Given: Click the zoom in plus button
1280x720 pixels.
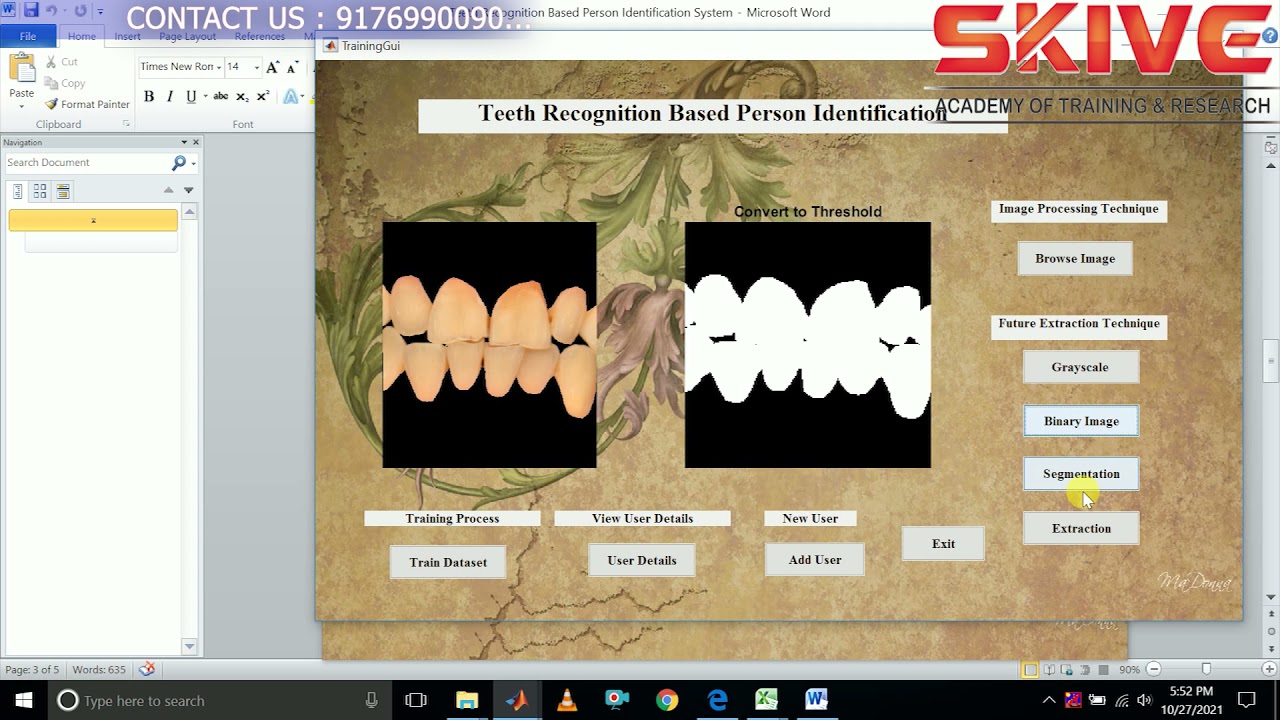Looking at the screenshot, I should coord(1270,669).
